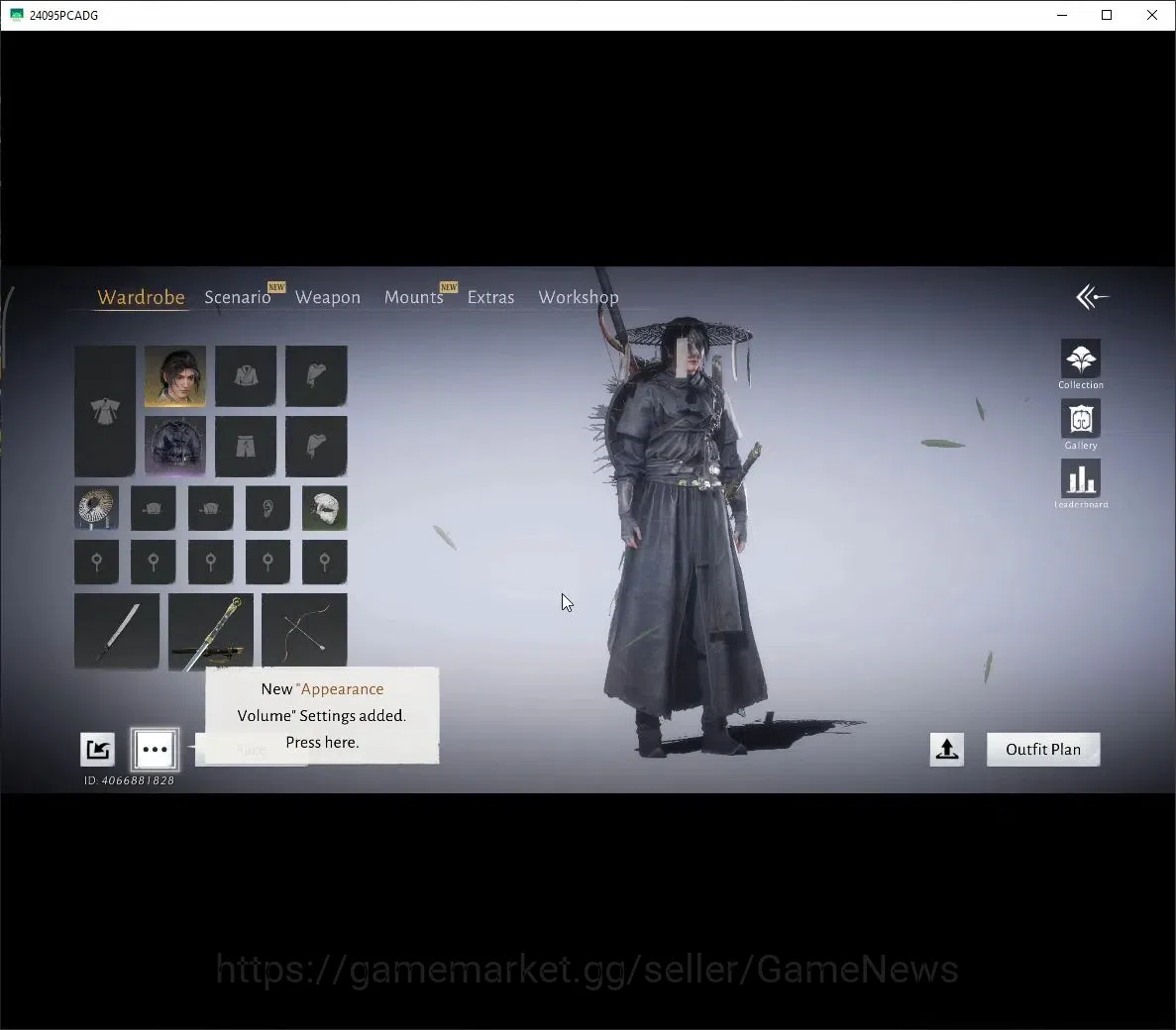This screenshot has width=1176, height=1030.
Task: Open the Collection panel icon
Action: pos(1080,360)
